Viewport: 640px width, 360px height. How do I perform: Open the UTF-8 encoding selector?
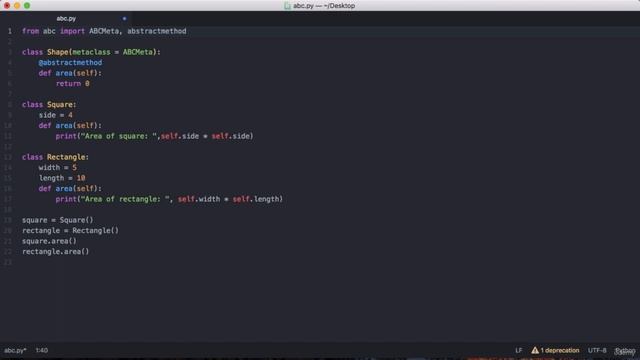click(597, 350)
